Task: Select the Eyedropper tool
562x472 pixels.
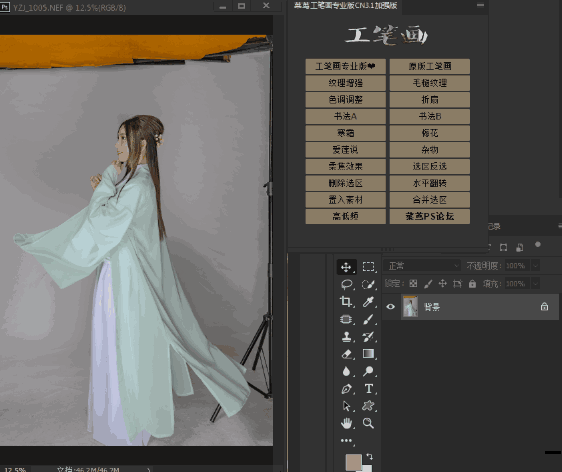Action: coord(368,302)
